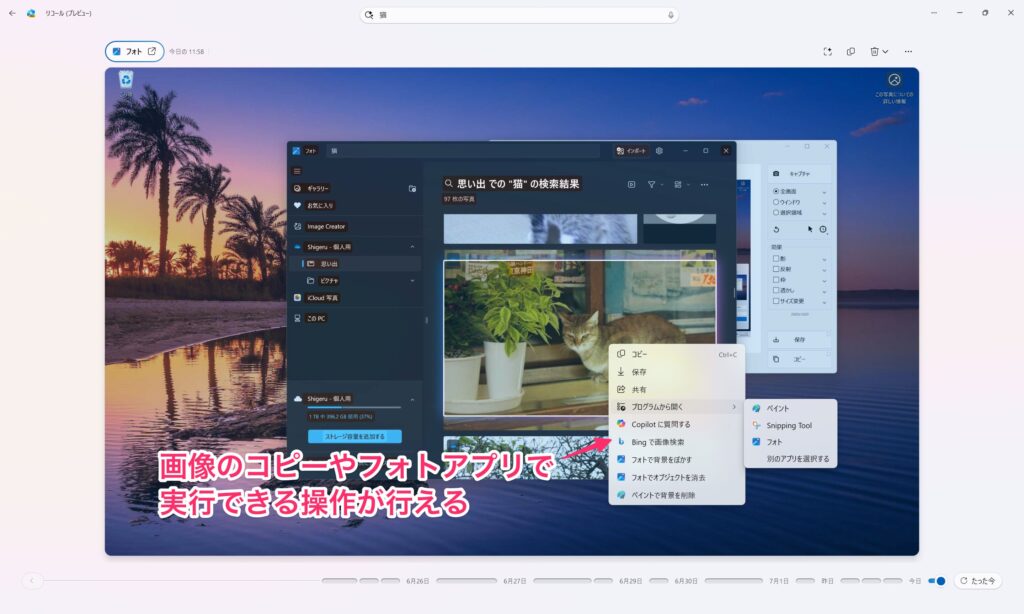This screenshot has width=1024, height=614.
Task: Open the hamburger menu in Photos window
Action: (297, 171)
